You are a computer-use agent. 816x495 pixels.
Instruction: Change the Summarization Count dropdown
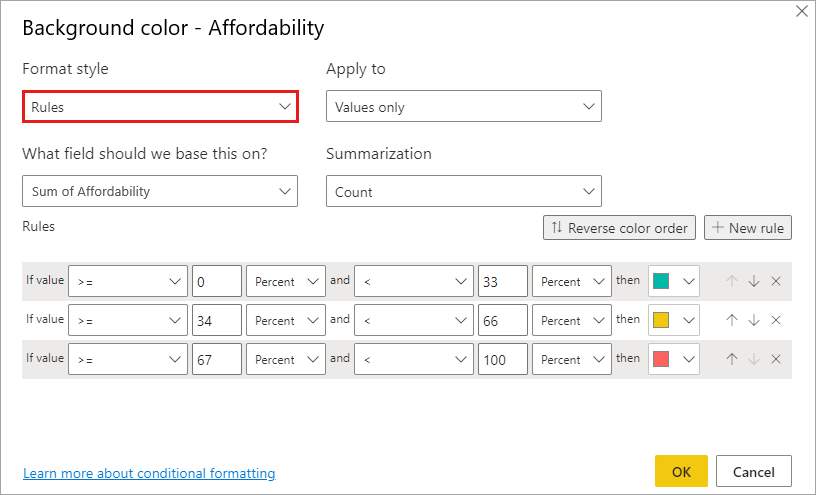(464, 191)
